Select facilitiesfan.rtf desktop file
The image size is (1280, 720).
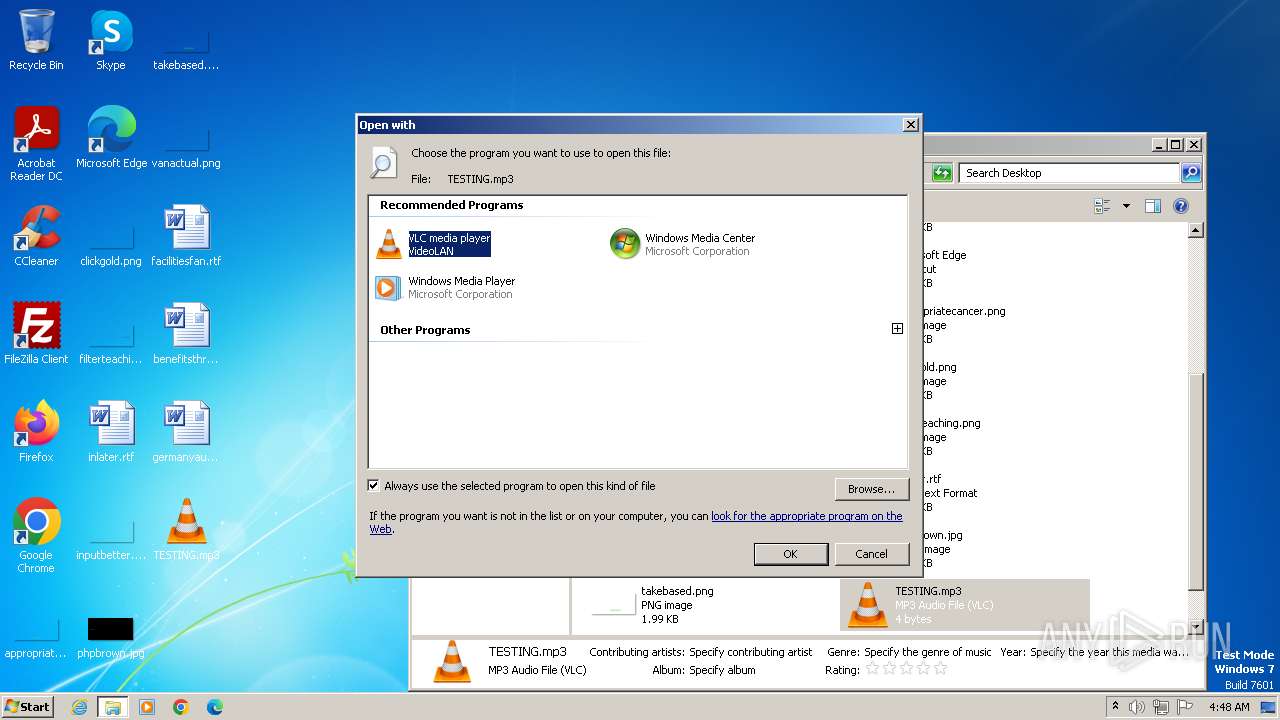tap(187, 236)
